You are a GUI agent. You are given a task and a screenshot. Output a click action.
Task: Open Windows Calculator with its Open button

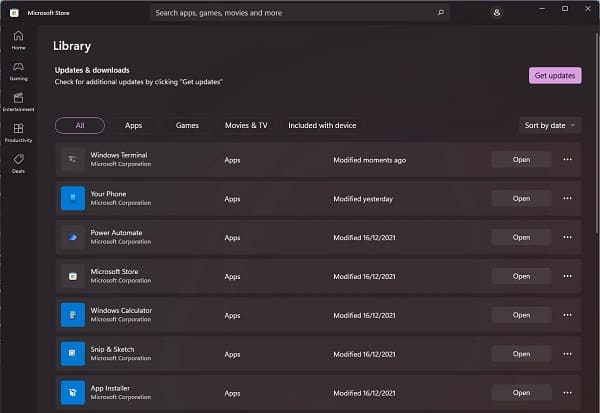(522, 315)
